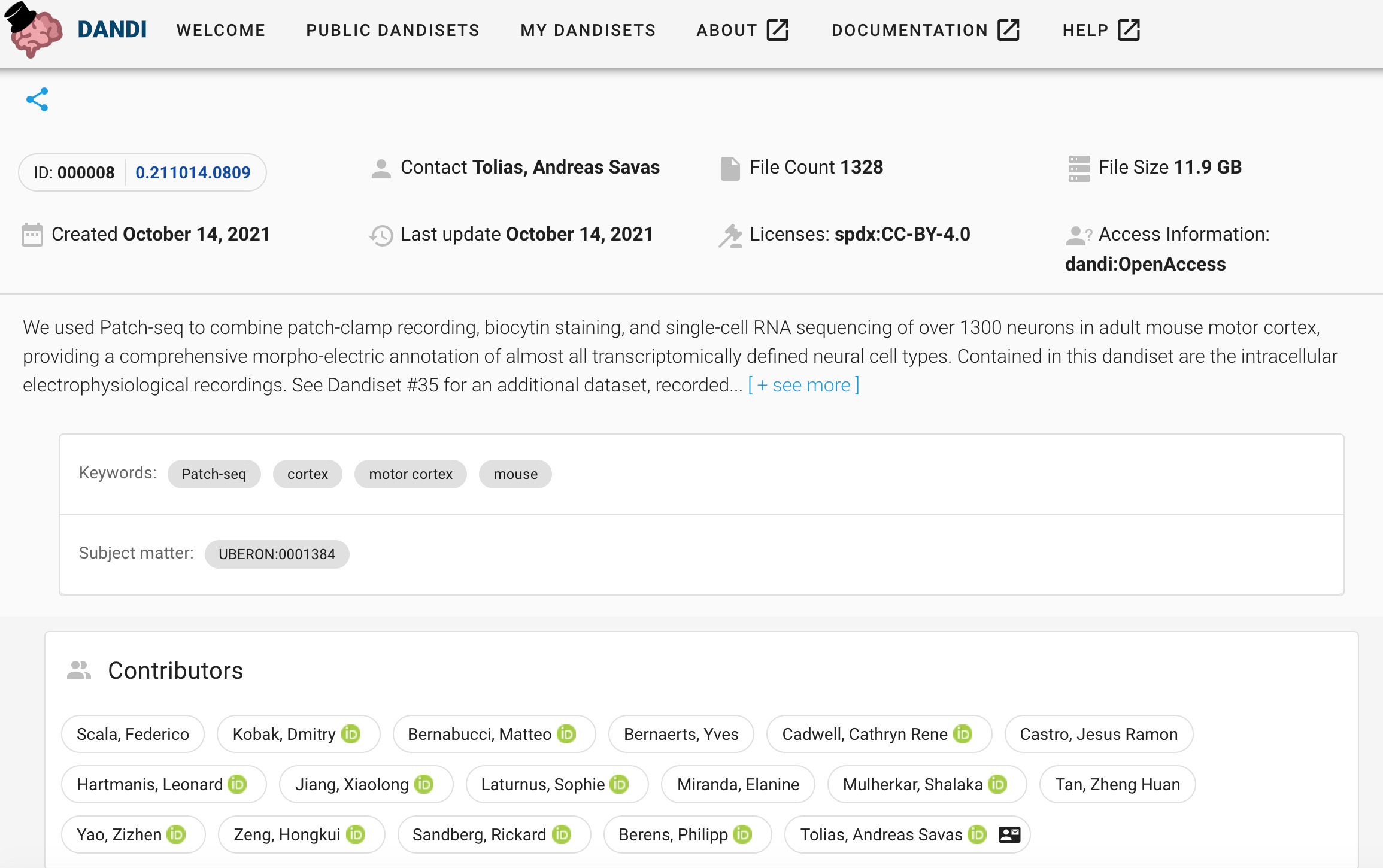The width and height of the screenshot is (1383, 868).
Task: Click the motor cortex keyword chip
Action: tap(411, 474)
